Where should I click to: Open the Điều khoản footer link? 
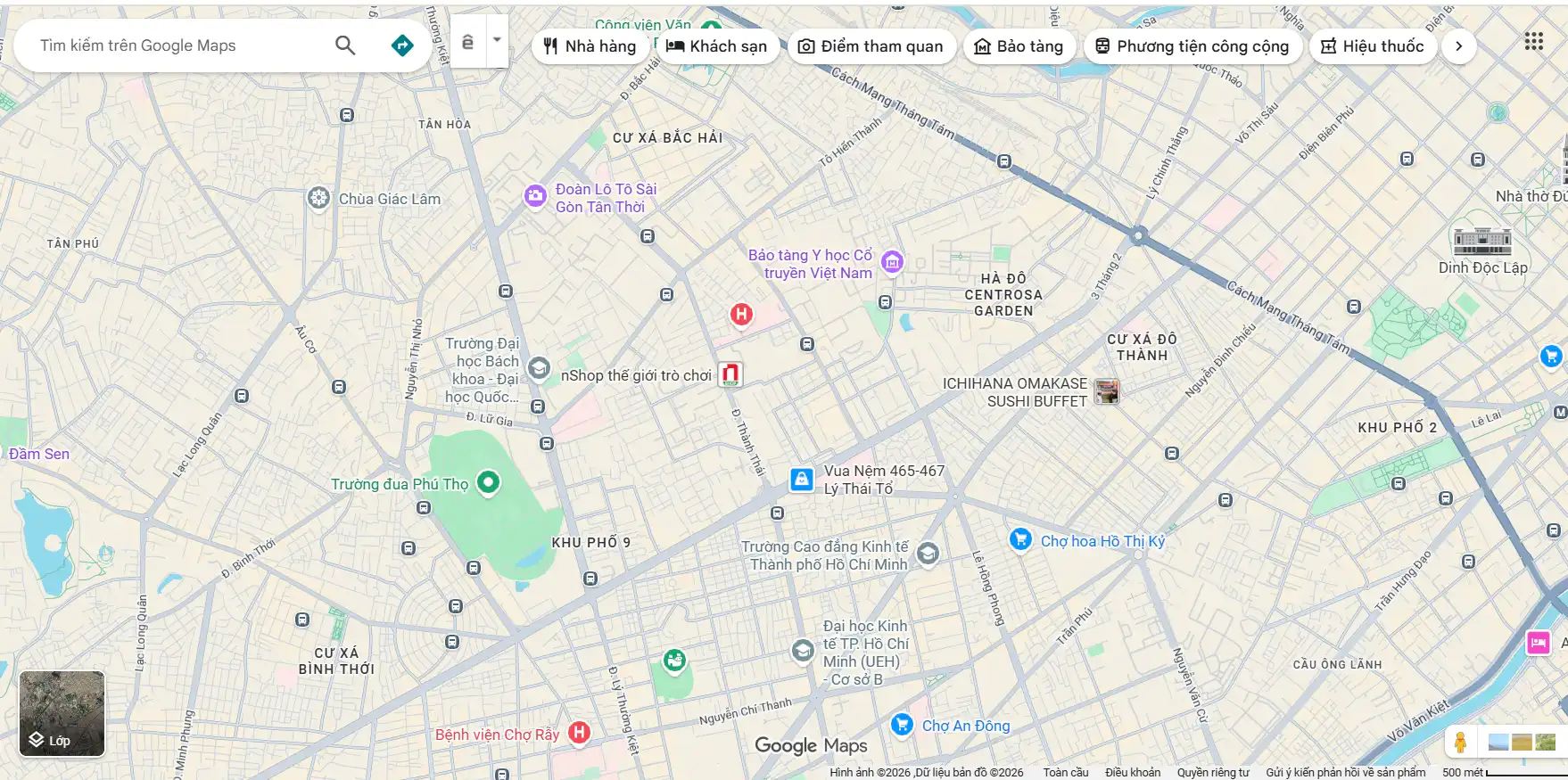click(1133, 773)
